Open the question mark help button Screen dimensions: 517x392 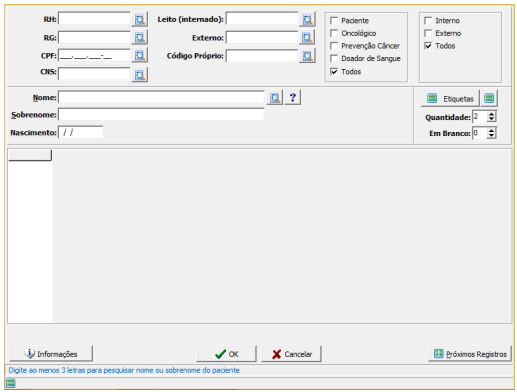click(x=293, y=98)
